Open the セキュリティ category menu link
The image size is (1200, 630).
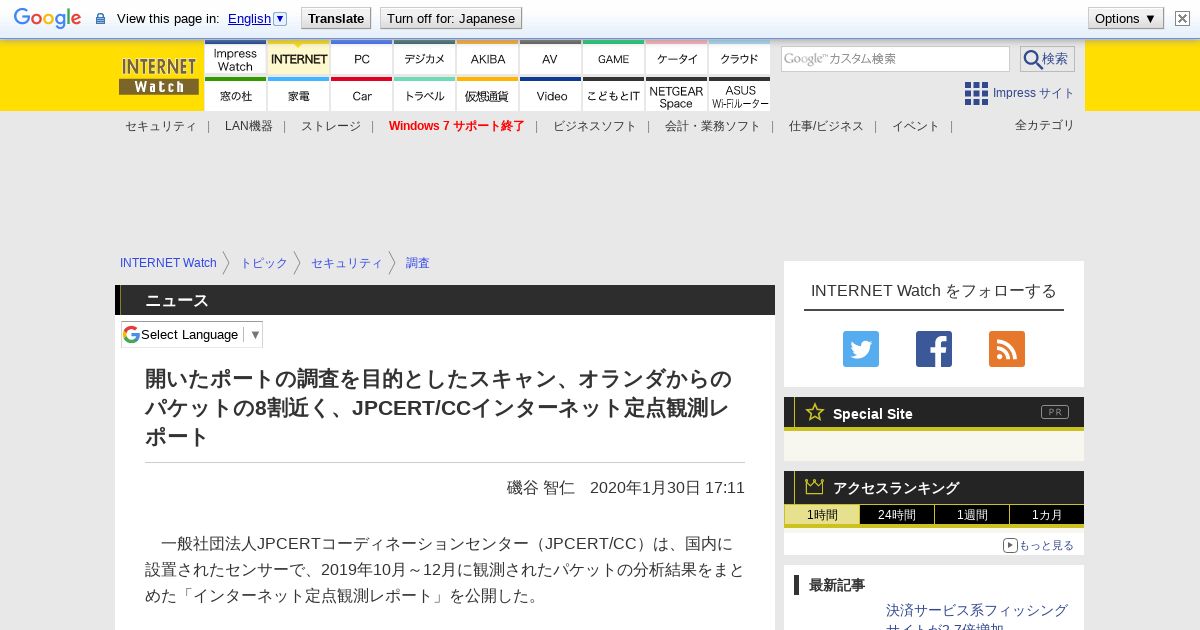[x=160, y=126]
